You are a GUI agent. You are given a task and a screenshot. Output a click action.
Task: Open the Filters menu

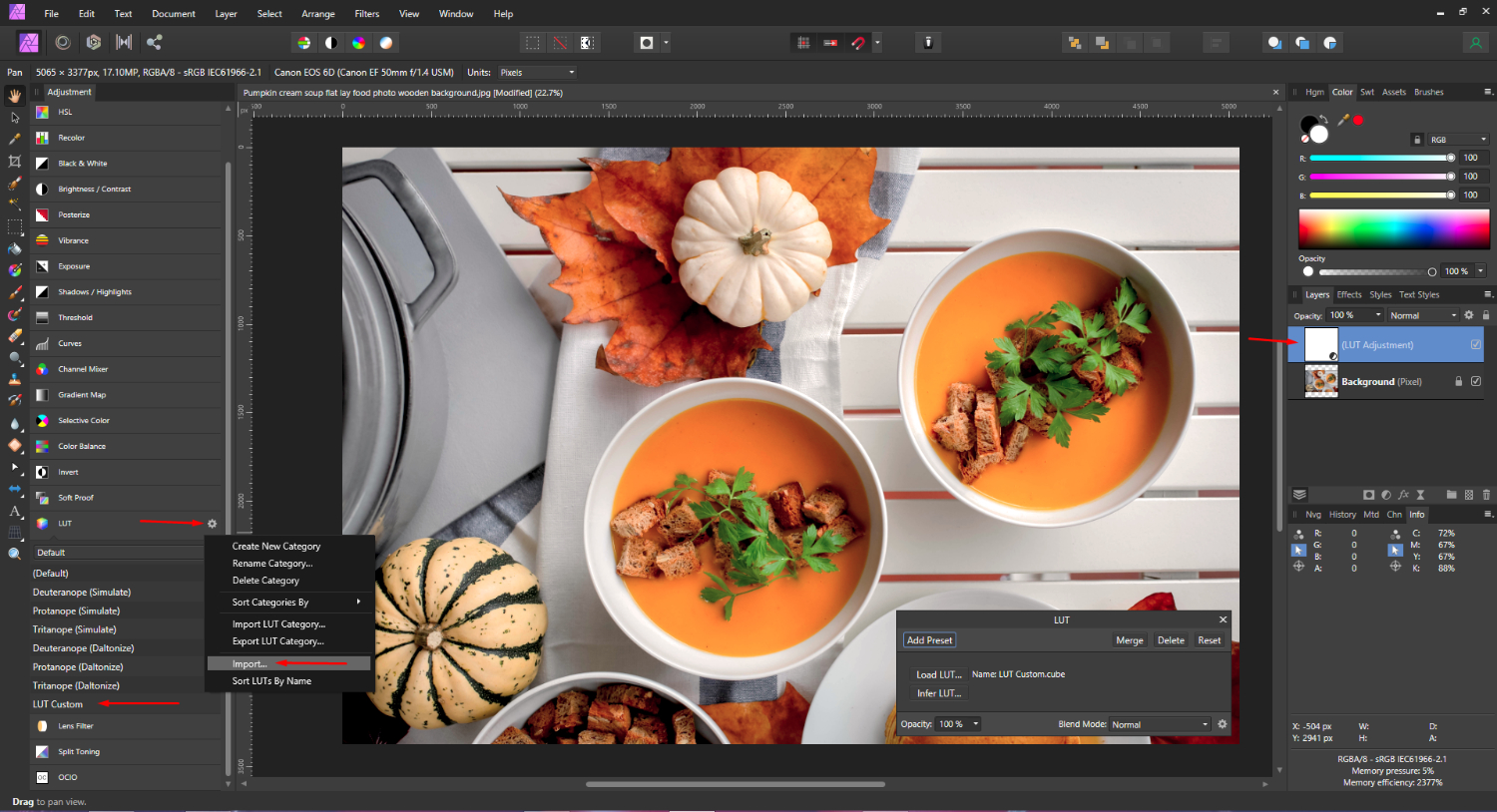[366, 14]
